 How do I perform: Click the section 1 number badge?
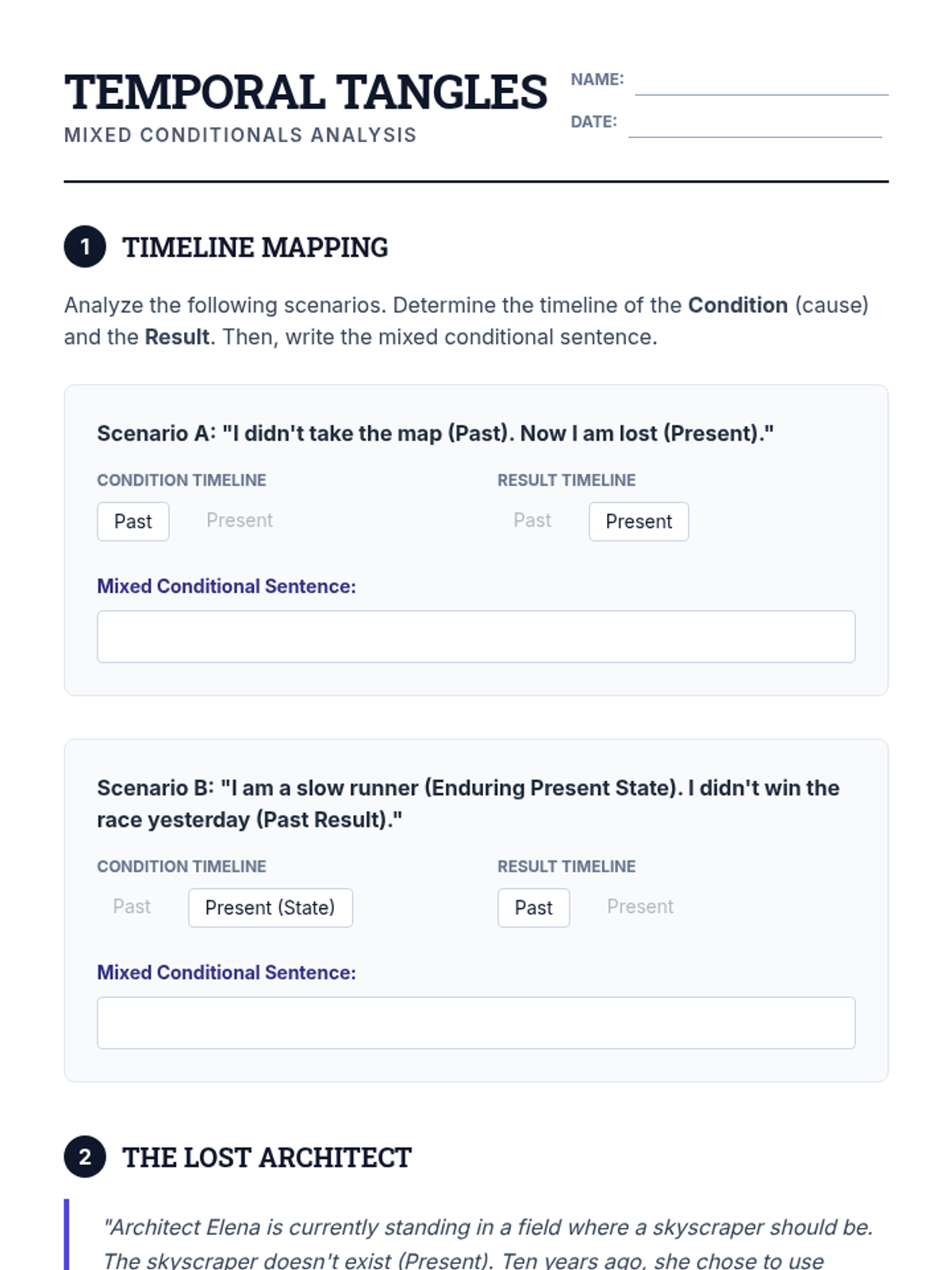coord(85,247)
